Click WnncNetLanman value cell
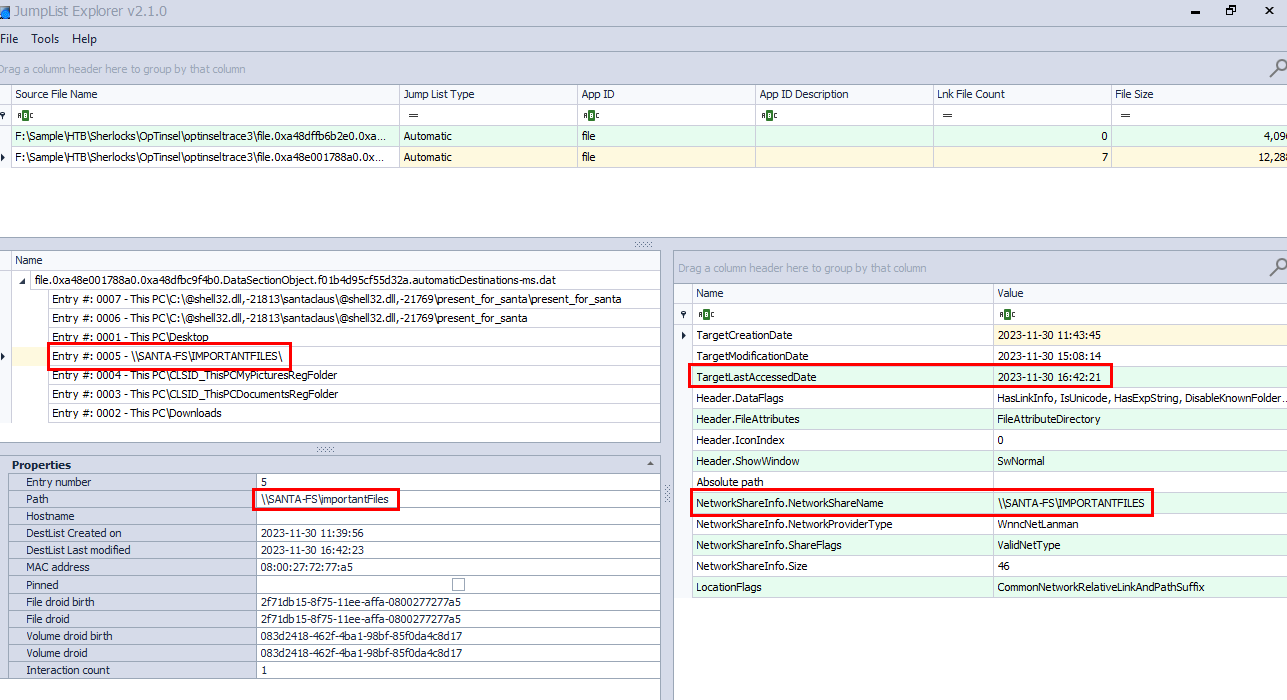 click(x=1140, y=524)
